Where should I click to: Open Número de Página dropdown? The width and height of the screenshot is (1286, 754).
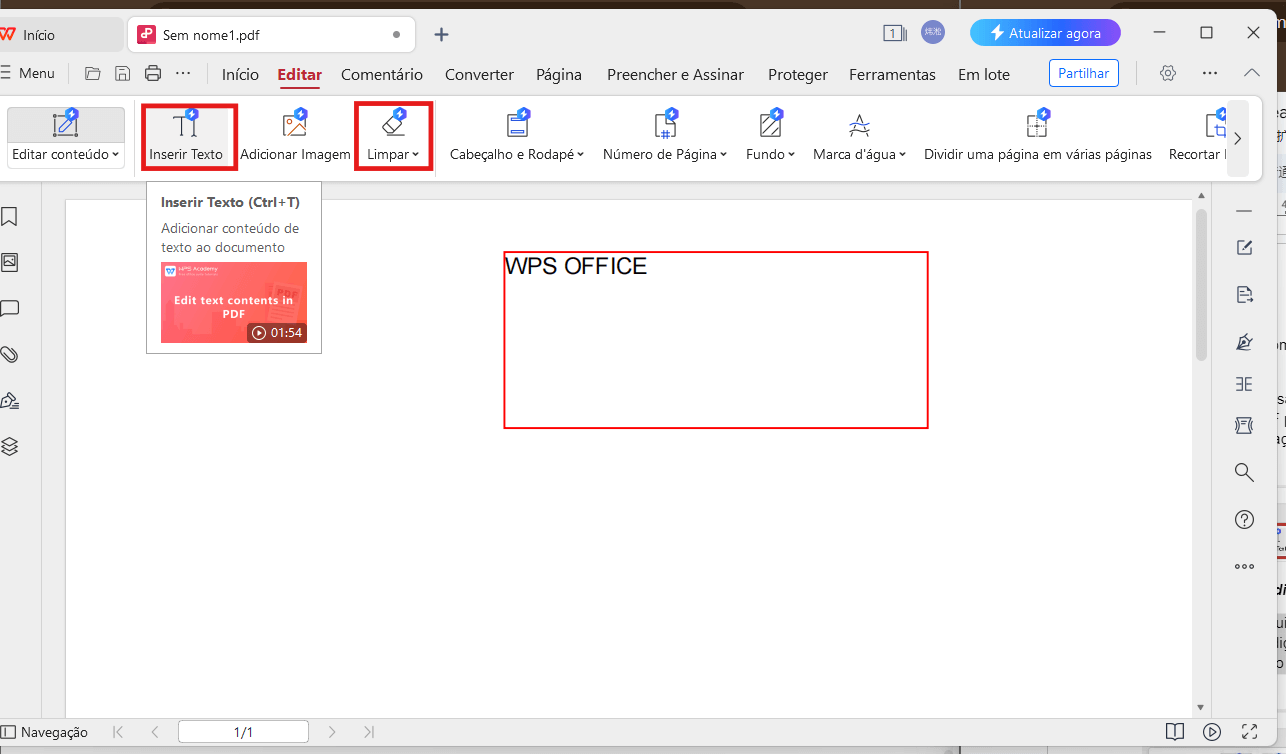point(665,138)
